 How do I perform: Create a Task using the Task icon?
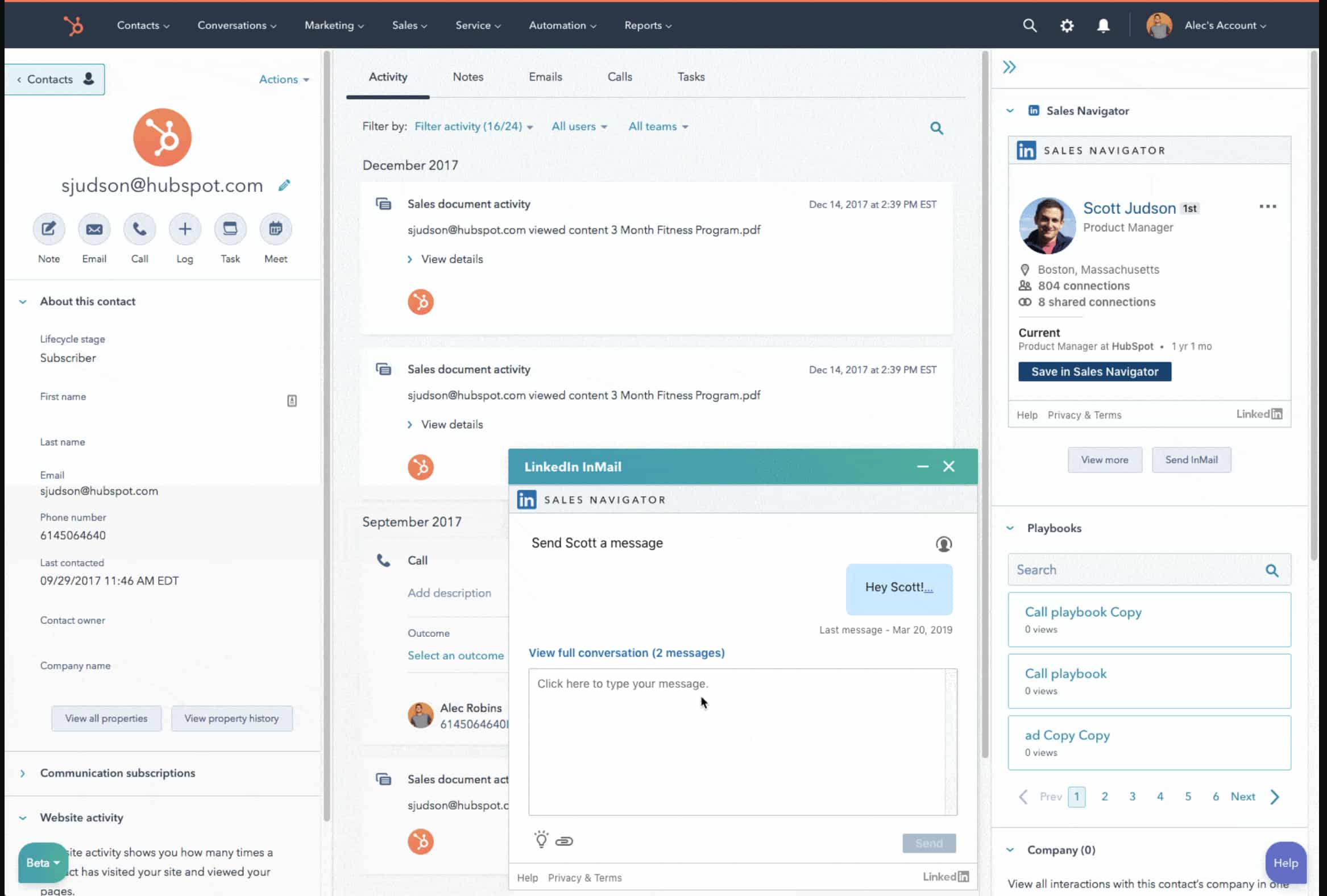pyautogui.click(x=230, y=229)
